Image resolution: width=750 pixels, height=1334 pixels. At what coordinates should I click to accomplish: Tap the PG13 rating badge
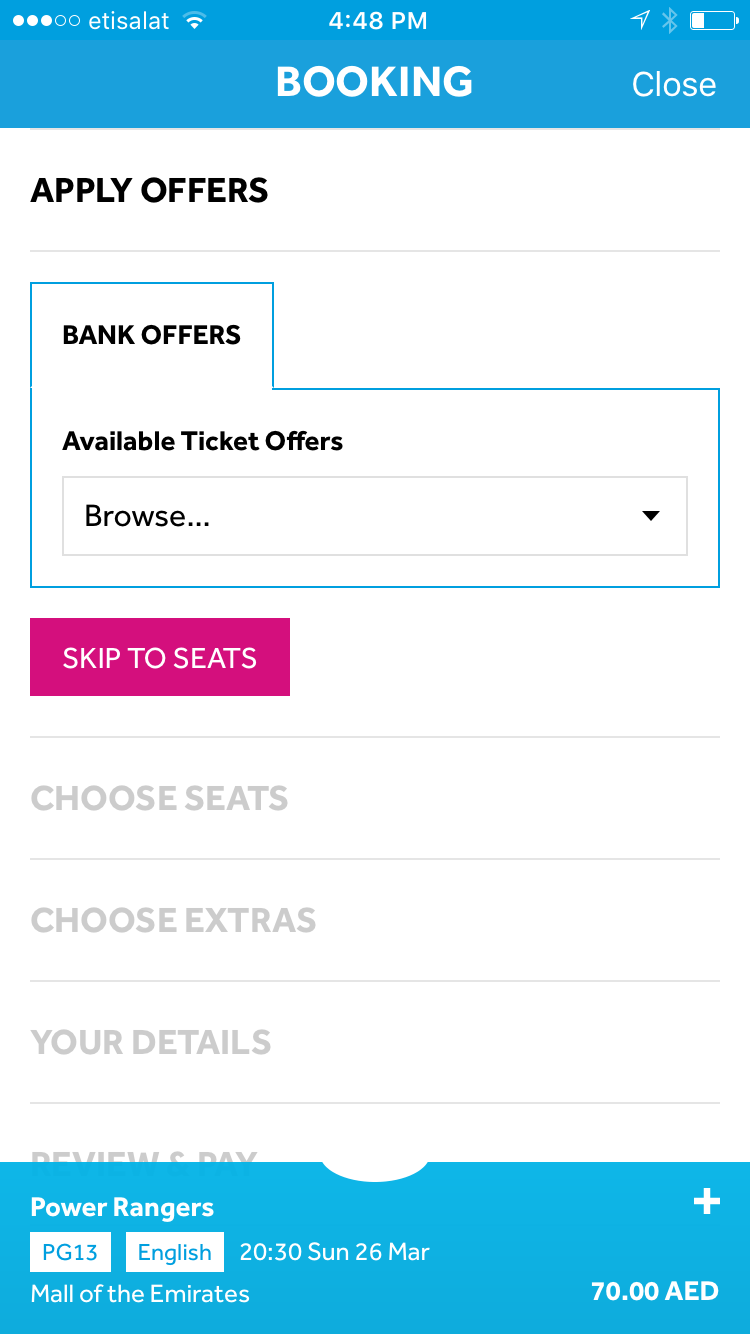70,1252
